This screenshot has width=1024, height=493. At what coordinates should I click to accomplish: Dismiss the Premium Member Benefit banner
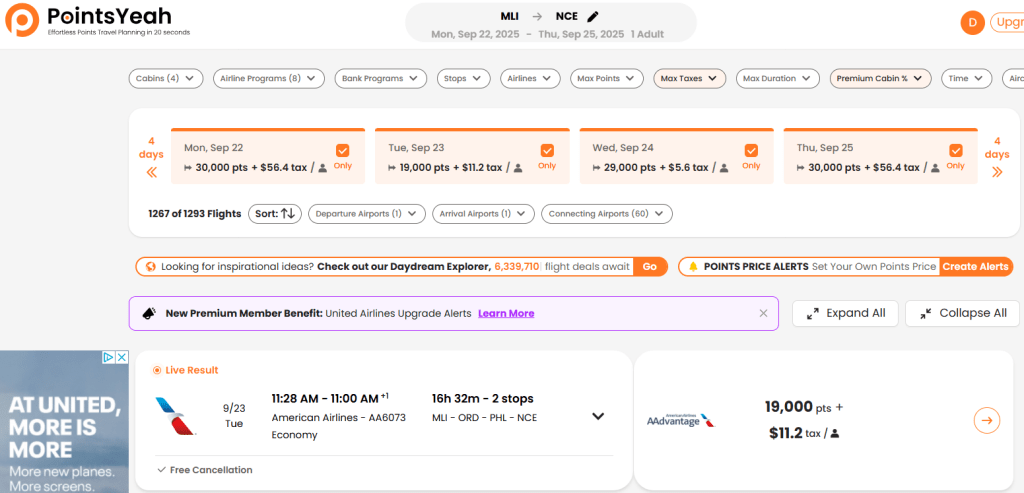point(763,313)
